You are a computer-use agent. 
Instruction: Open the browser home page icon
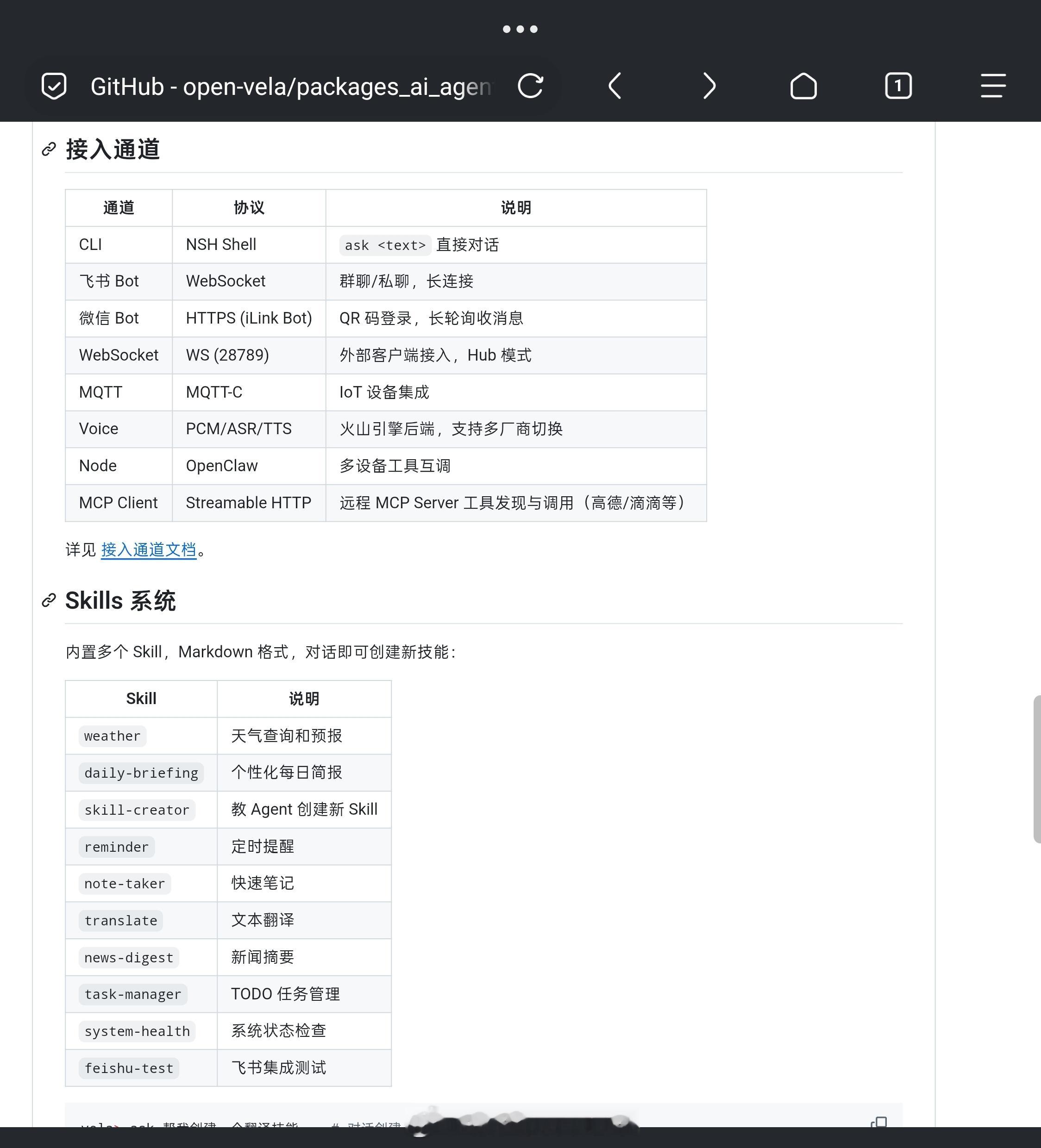coord(803,86)
